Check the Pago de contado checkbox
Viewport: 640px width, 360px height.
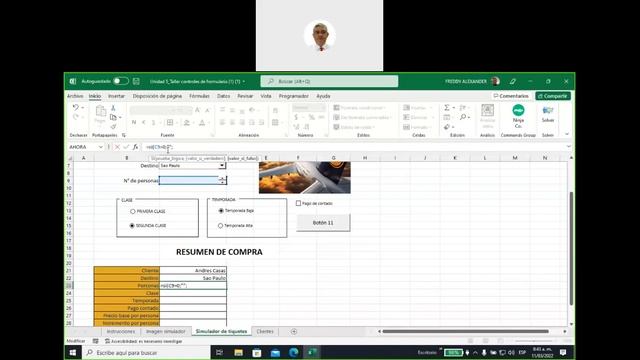[x=298, y=203]
